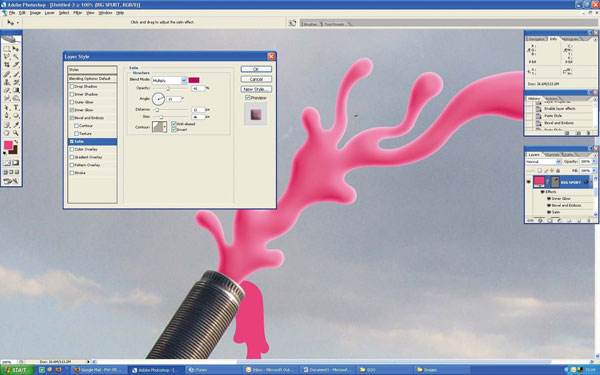600x375 pixels.
Task: Open foreground pink color picker
Action: click(x=8, y=145)
